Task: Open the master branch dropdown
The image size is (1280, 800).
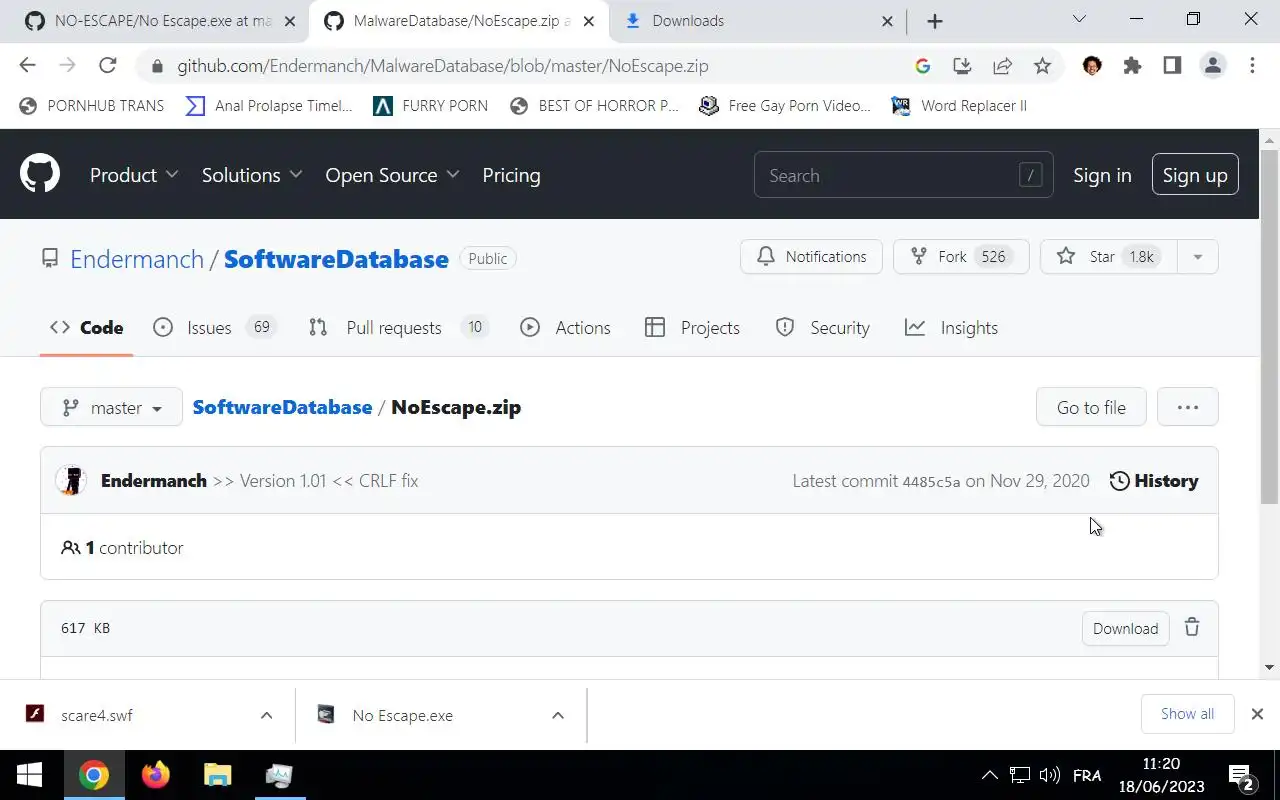Action: point(111,407)
